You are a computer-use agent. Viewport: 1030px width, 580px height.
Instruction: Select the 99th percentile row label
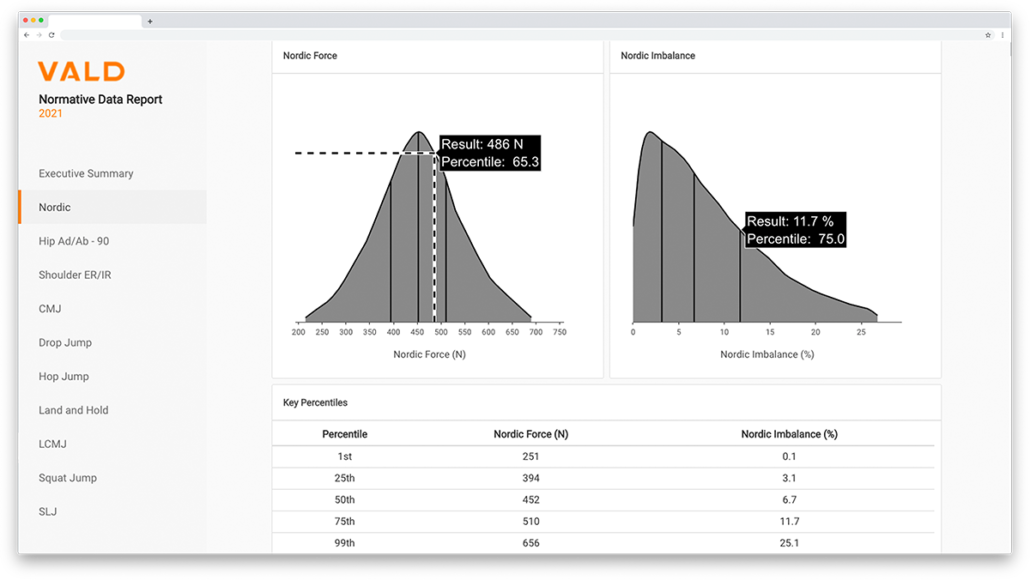click(x=344, y=543)
